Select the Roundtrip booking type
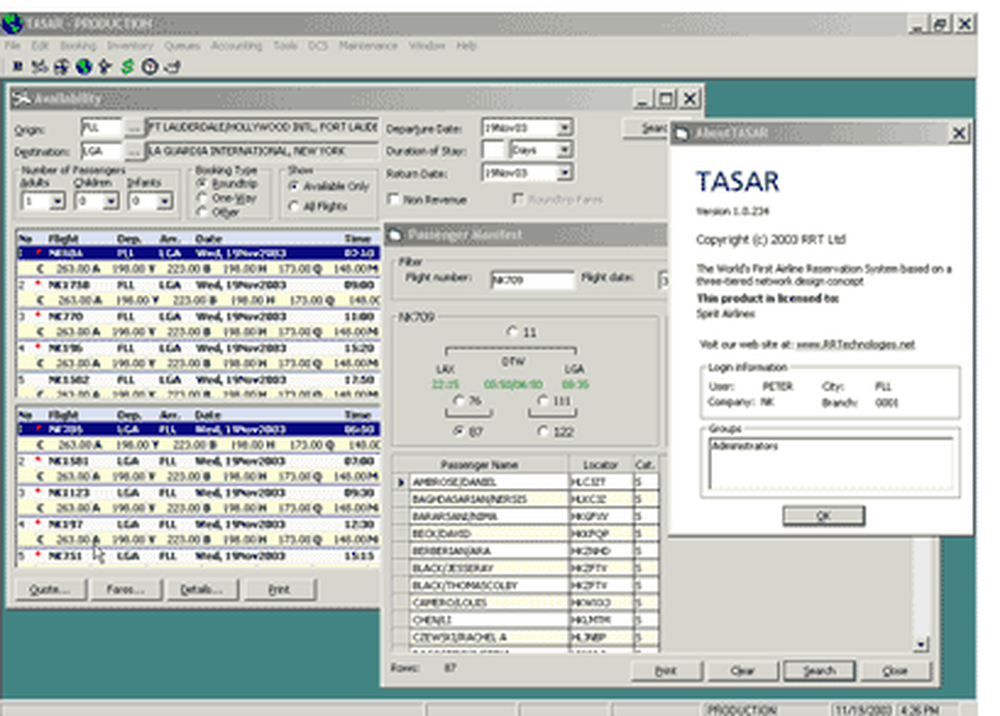Image resolution: width=1000 pixels, height=716 pixels. click(x=202, y=184)
